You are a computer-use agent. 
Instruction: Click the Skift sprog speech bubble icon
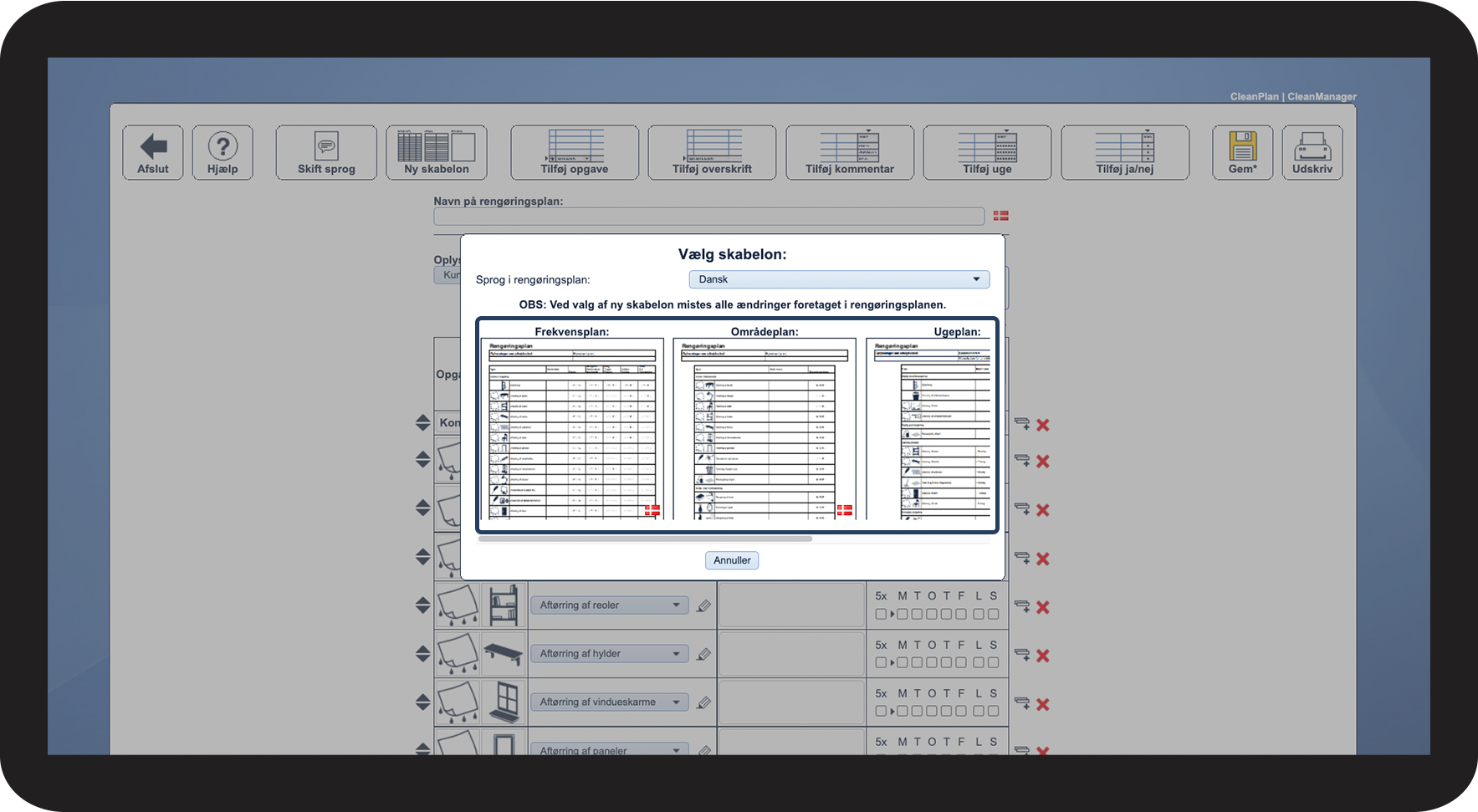coord(326,146)
